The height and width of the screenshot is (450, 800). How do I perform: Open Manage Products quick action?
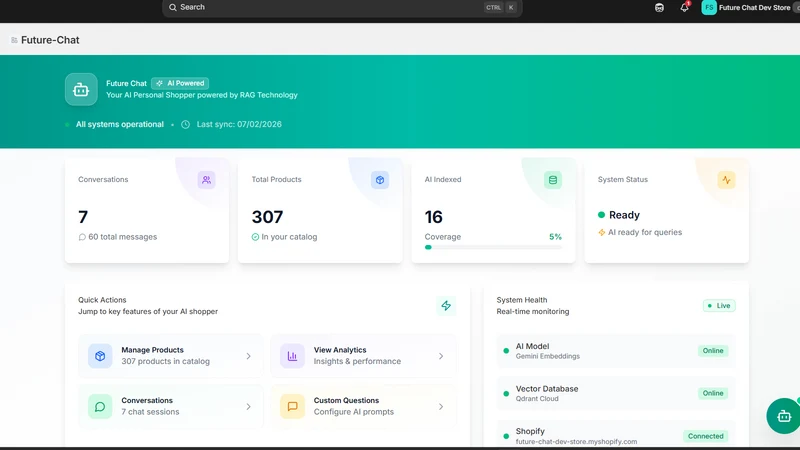coord(170,356)
